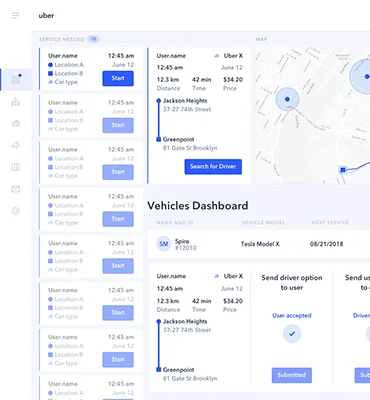
Task: Open the mail envelope icon in sidebar
Action: [x=16, y=189]
